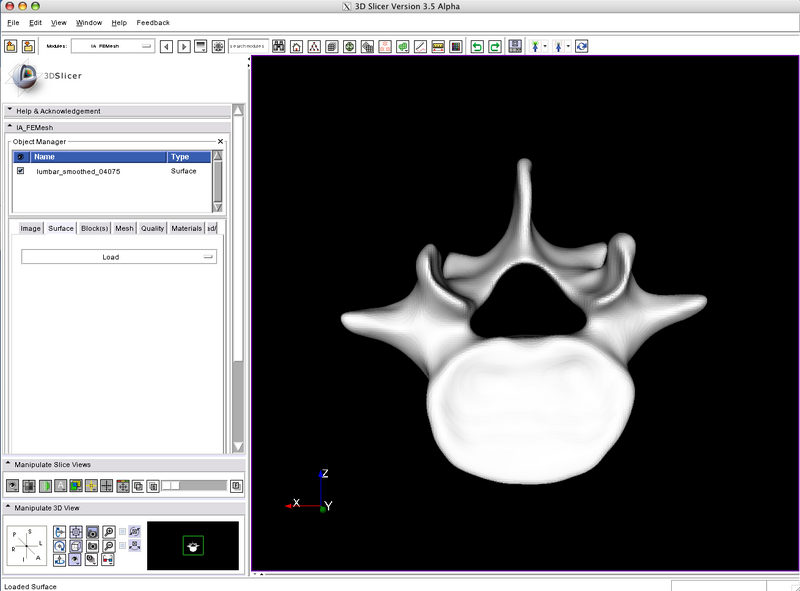This screenshot has width=800, height=591.
Task: Open the Feedback menu
Action: tap(153, 22)
